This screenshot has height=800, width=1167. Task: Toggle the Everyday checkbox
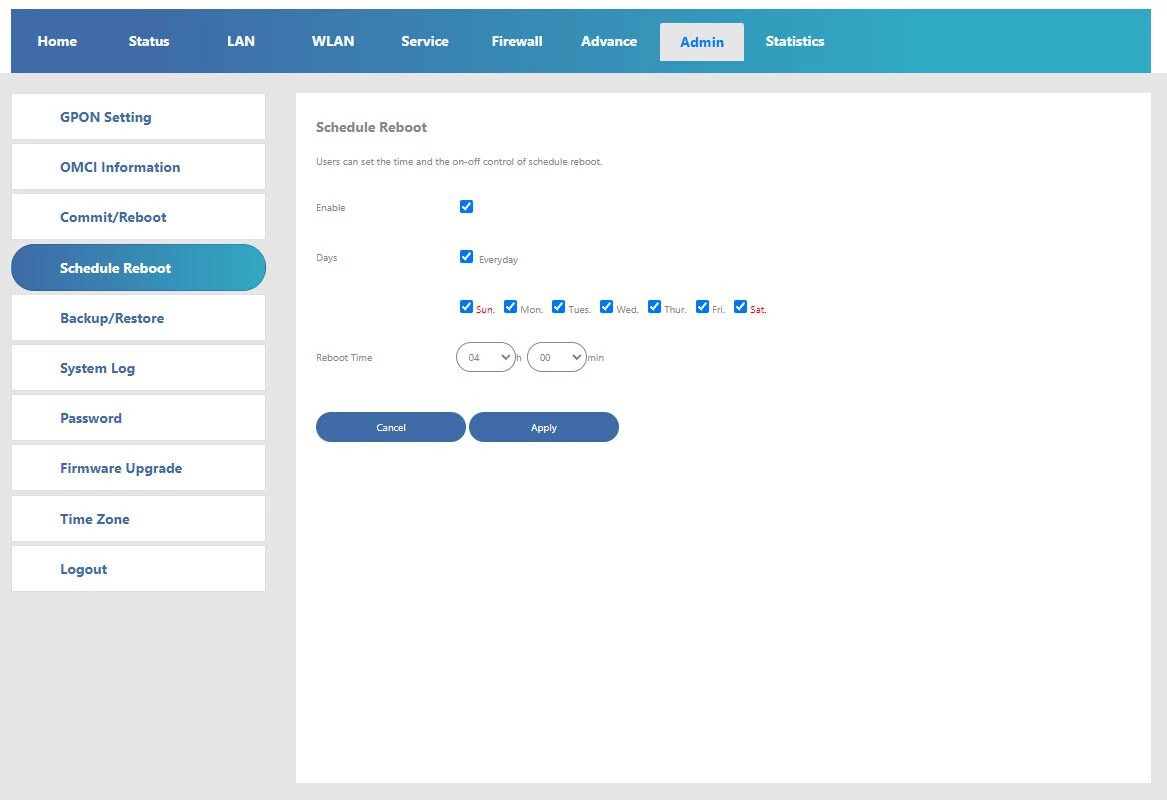466,257
